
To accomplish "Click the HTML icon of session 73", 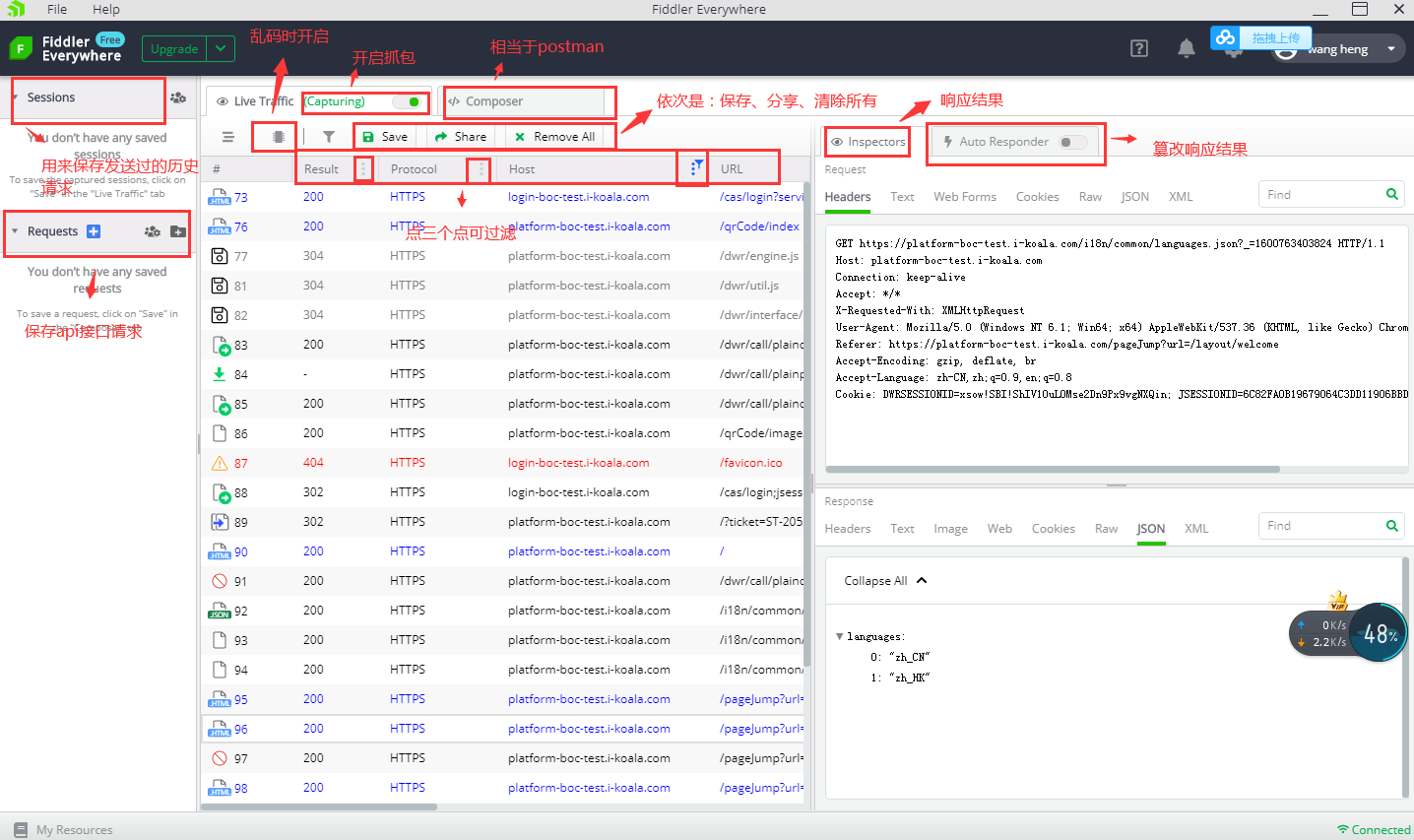I will click(x=219, y=198).
